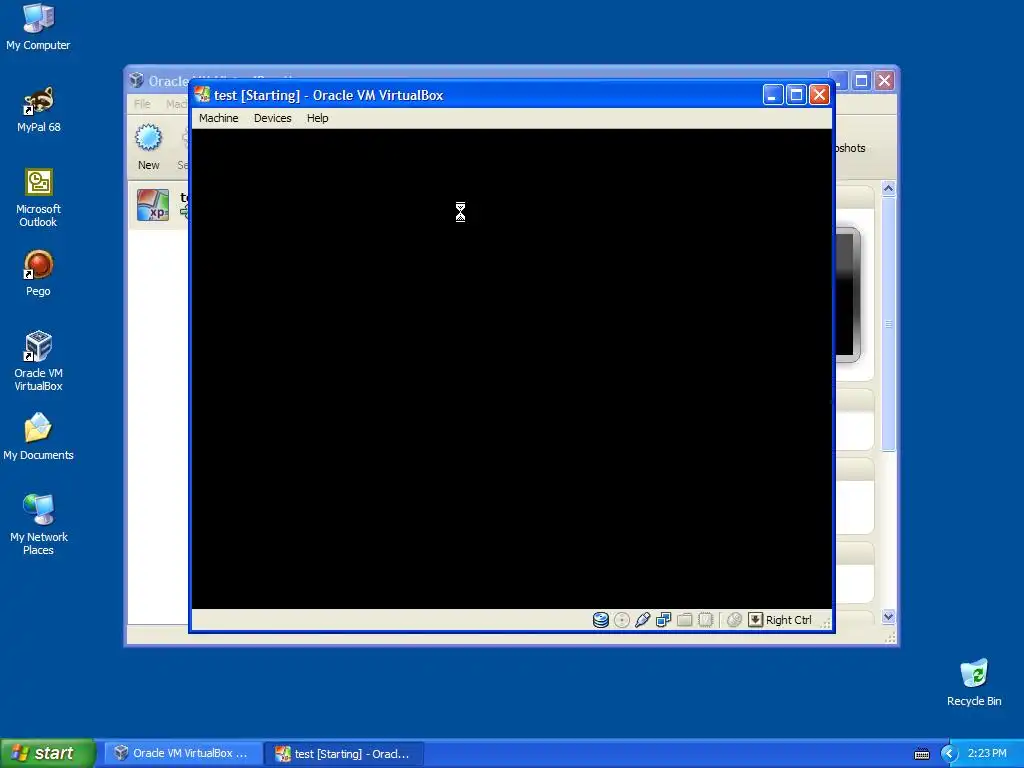Click the optical CD drive status icon
Viewport: 1024px width, 768px height.
coord(622,620)
